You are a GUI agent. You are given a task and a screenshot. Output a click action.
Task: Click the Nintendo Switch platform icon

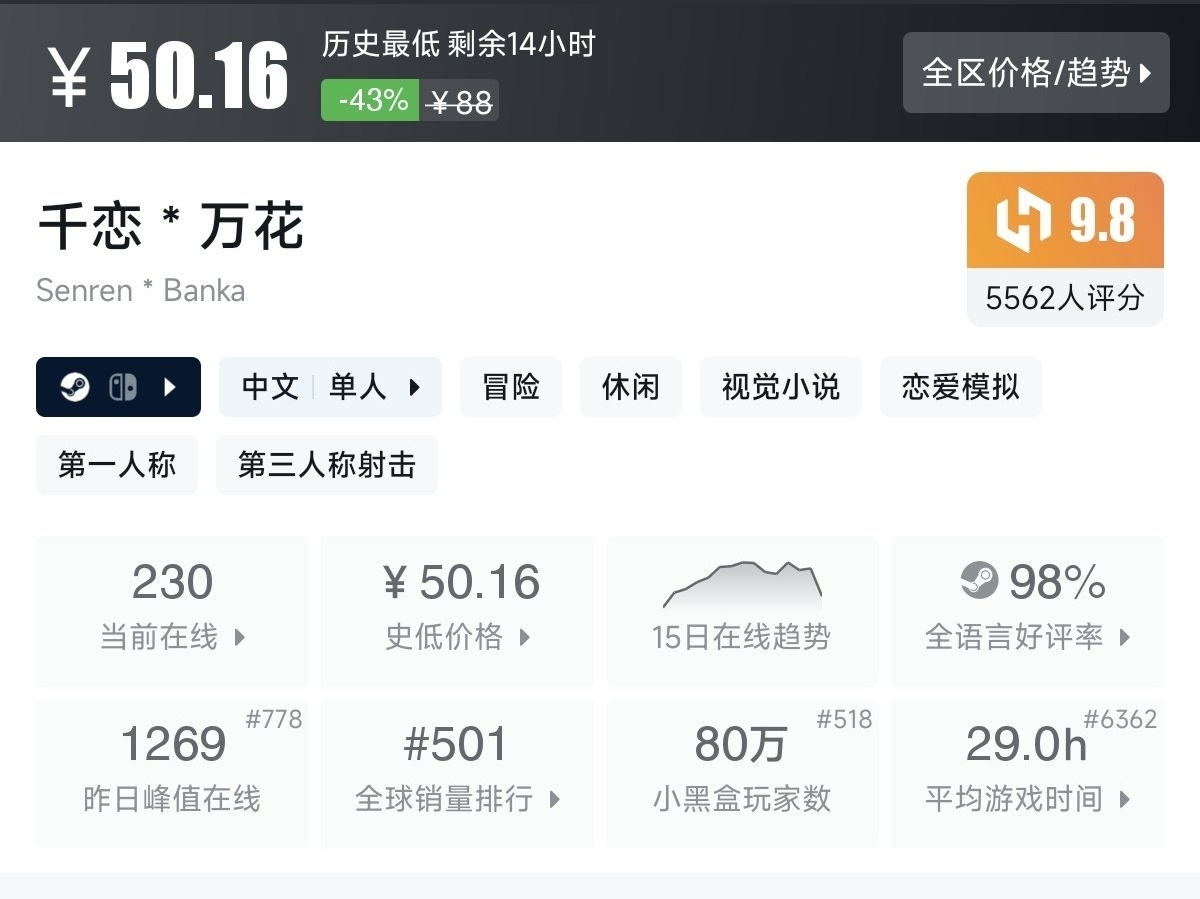123,387
